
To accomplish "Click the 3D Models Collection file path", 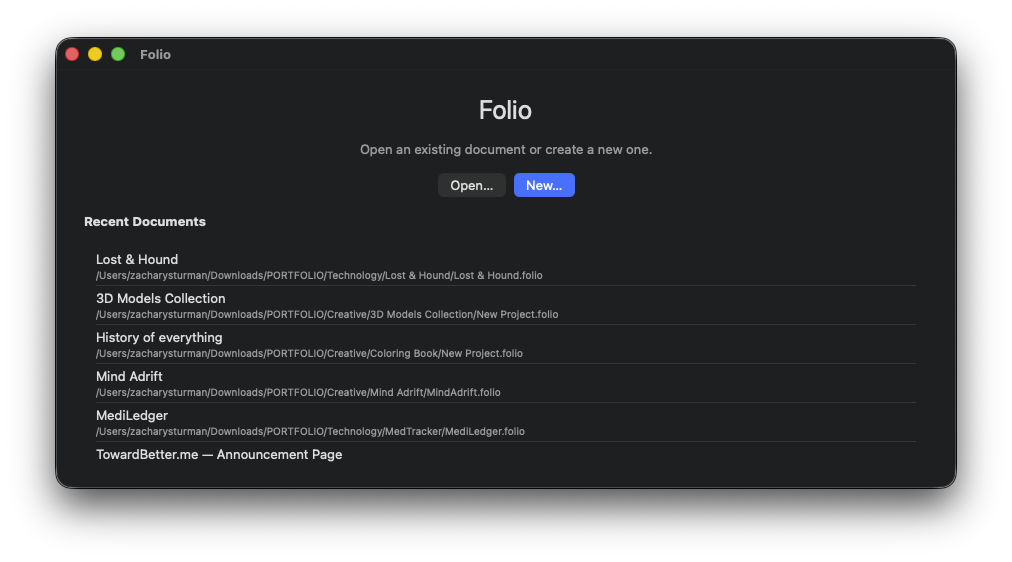I will coord(327,314).
